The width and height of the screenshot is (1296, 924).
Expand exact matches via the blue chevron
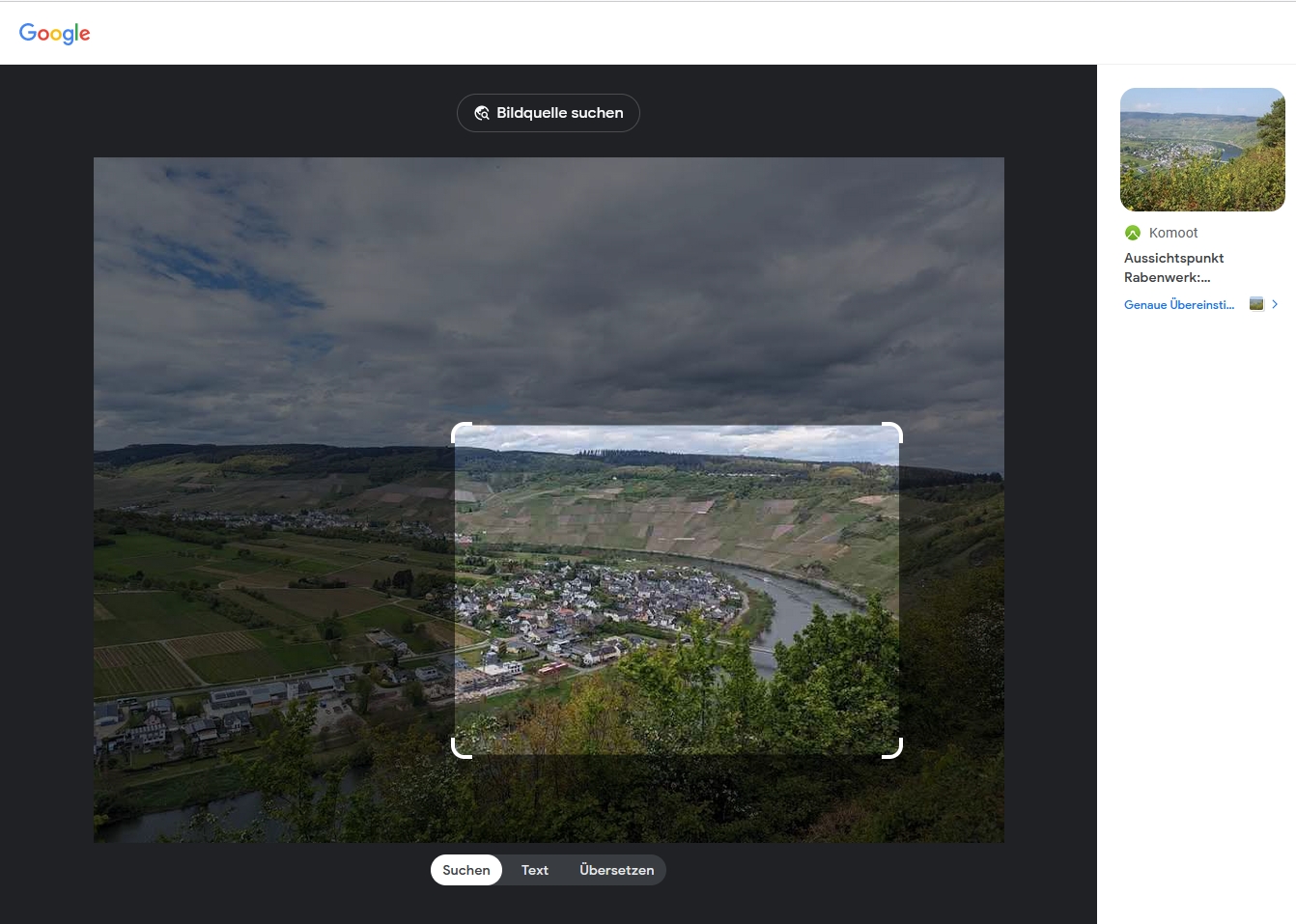1275,304
